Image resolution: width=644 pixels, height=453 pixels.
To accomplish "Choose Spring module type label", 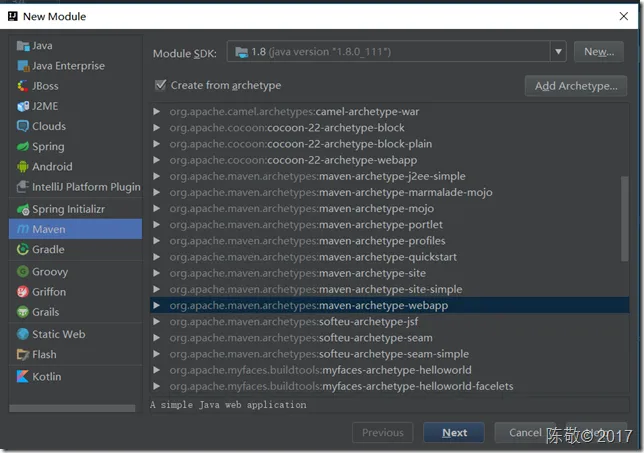I will tap(48, 147).
